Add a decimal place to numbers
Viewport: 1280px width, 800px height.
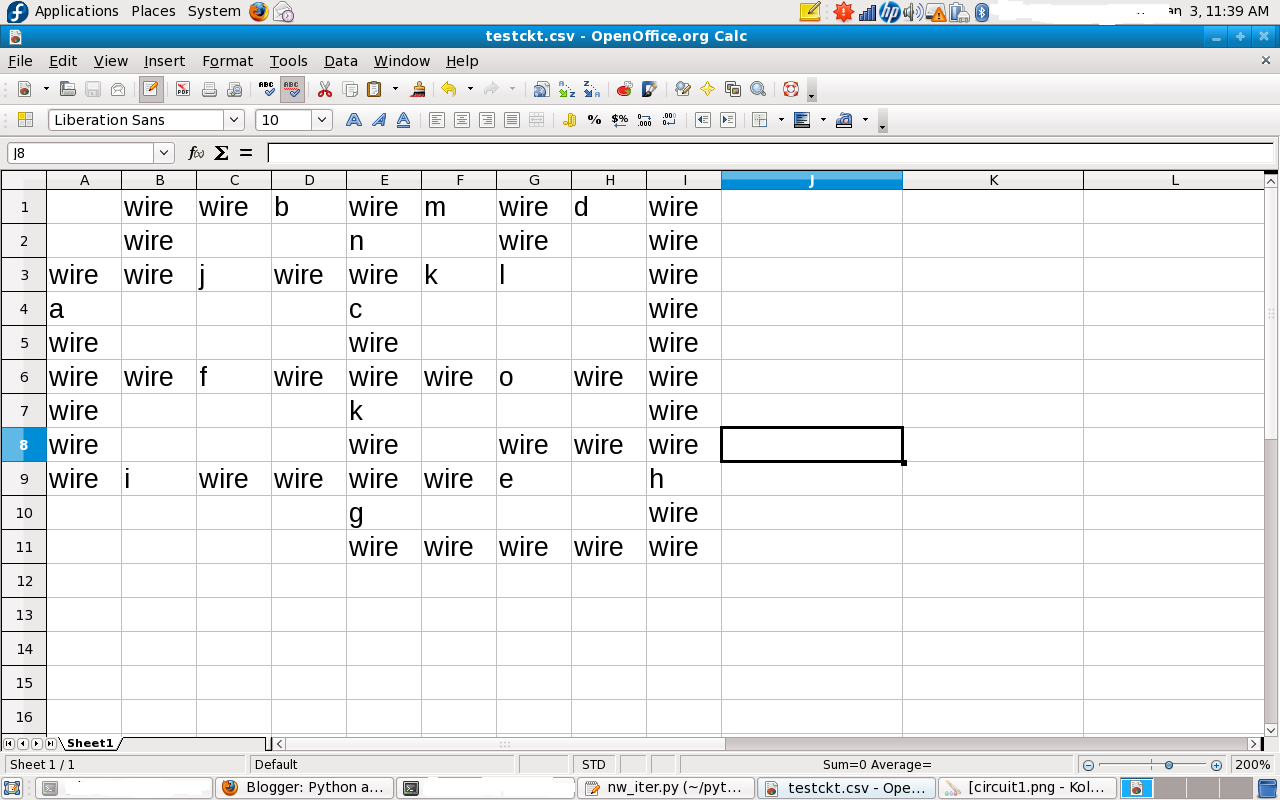click(644, 120)
